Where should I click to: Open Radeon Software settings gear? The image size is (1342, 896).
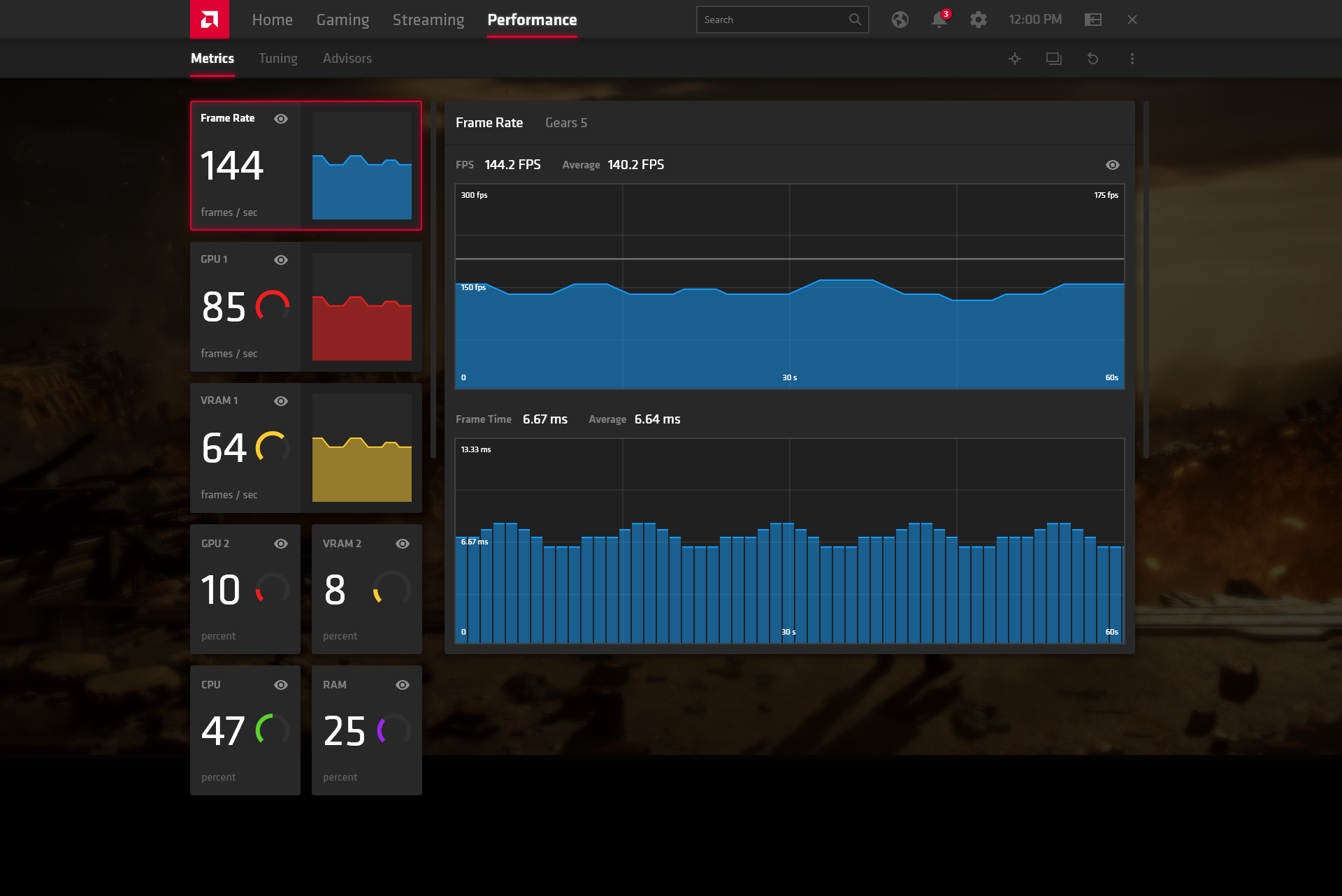pos(979,20)
